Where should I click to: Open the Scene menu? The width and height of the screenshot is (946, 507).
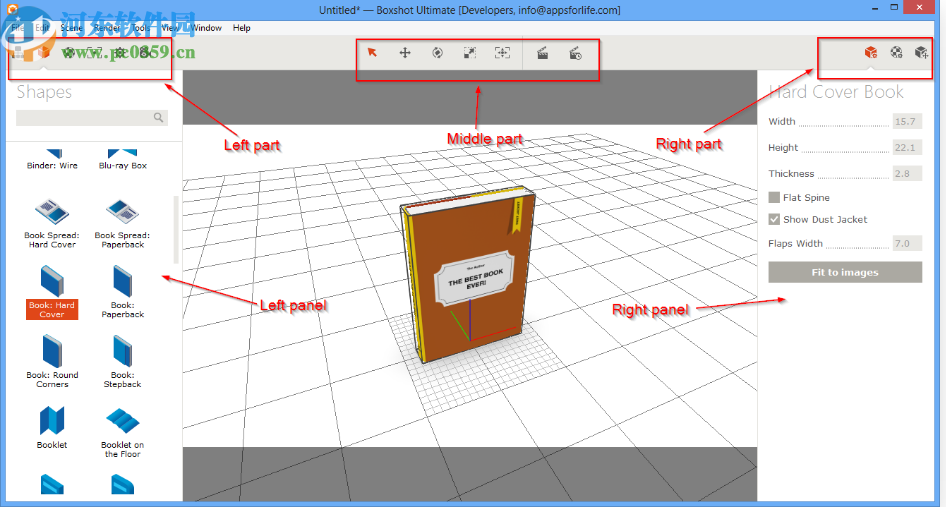coord(71,28)
